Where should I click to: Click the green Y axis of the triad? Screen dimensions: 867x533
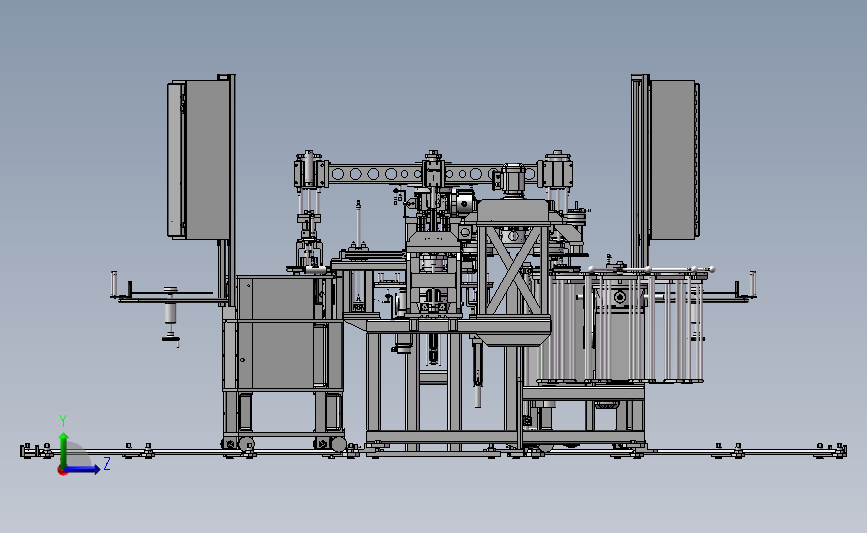pos(64,451)
